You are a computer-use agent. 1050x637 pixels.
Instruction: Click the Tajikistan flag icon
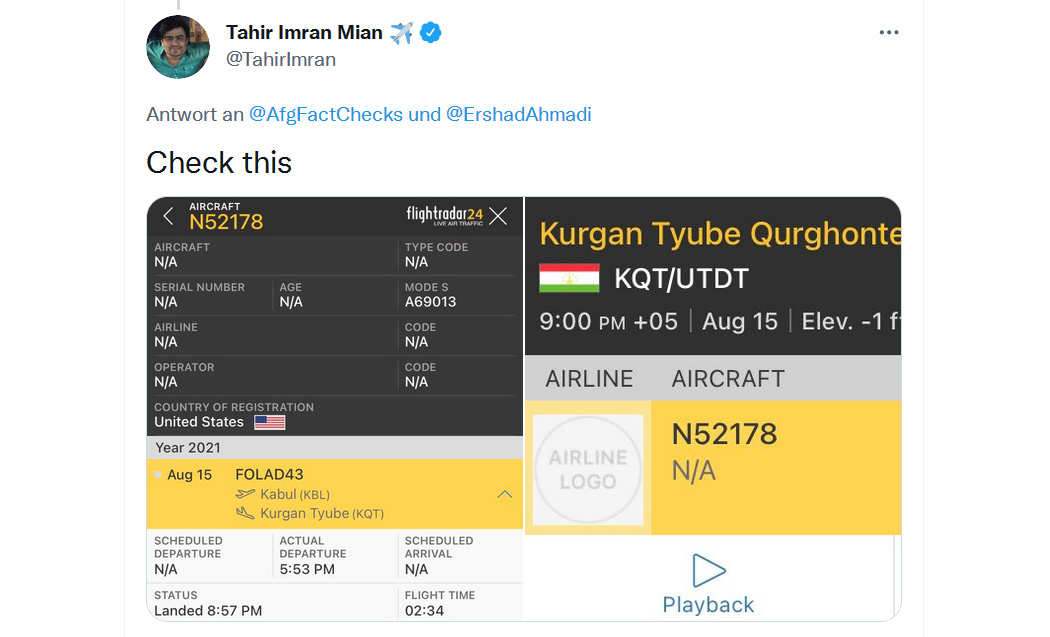[569, 279]
